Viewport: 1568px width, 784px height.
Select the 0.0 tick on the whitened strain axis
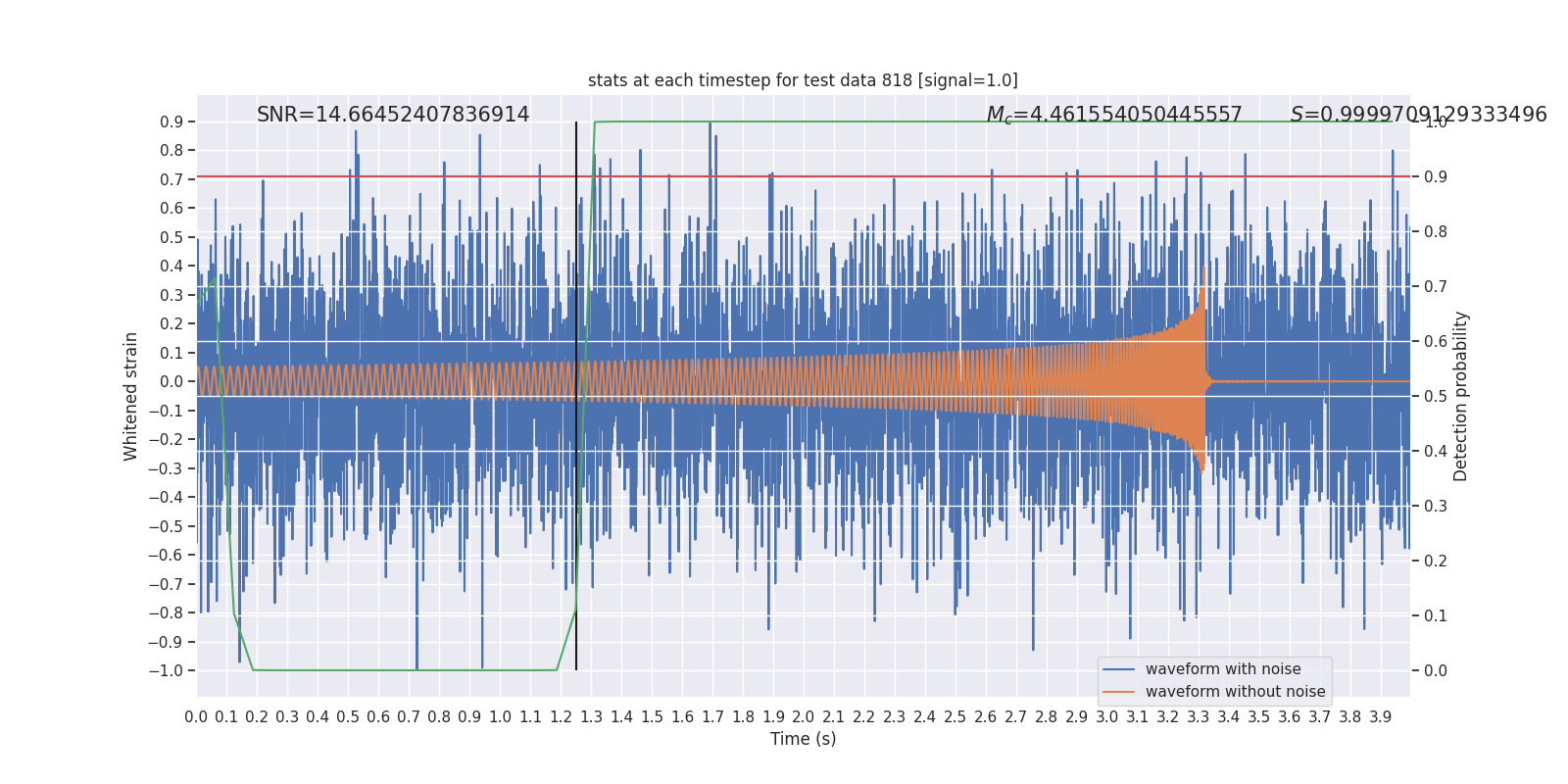[x=171, y=382]
